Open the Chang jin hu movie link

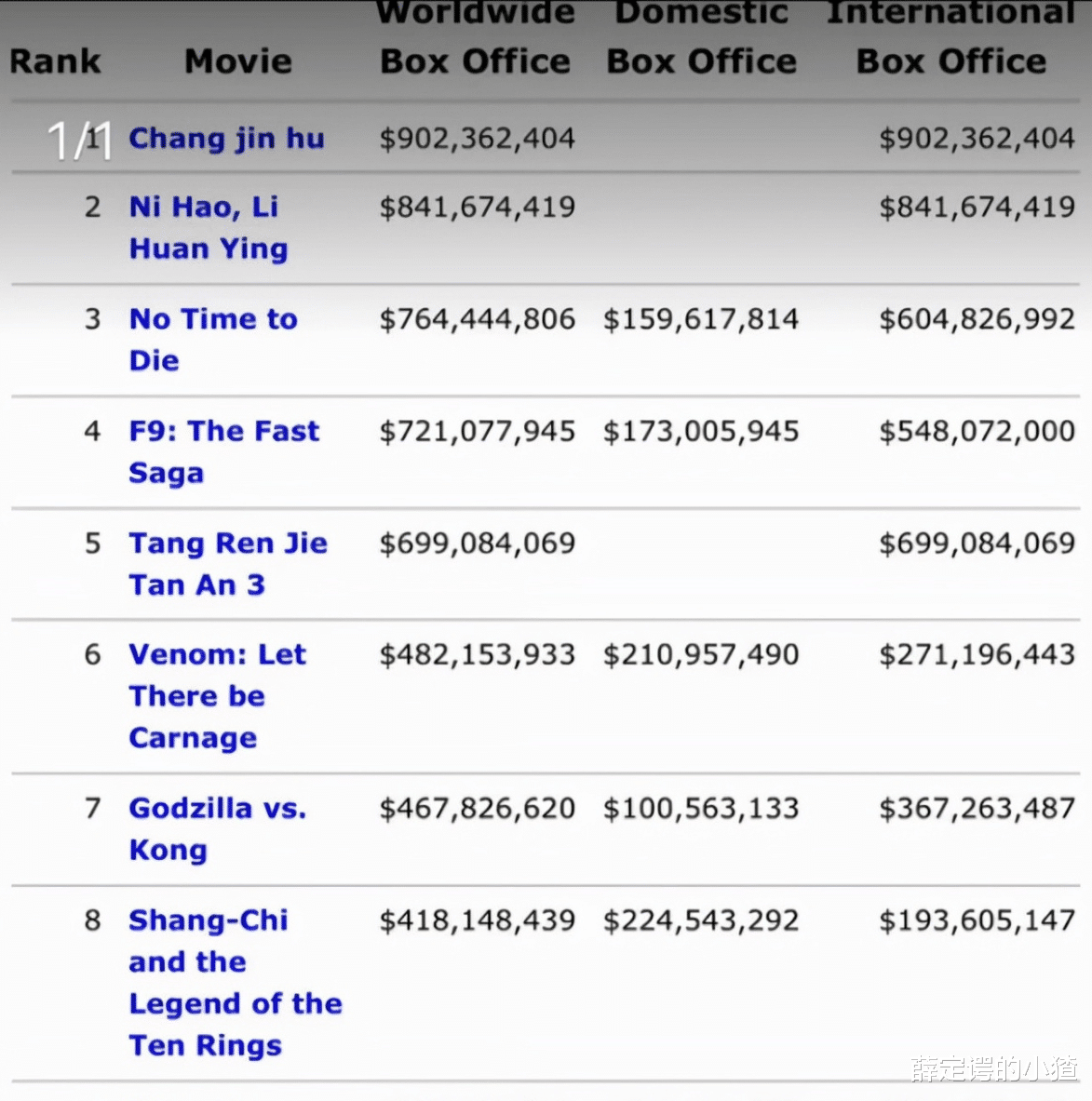click(x=226, y=139)
